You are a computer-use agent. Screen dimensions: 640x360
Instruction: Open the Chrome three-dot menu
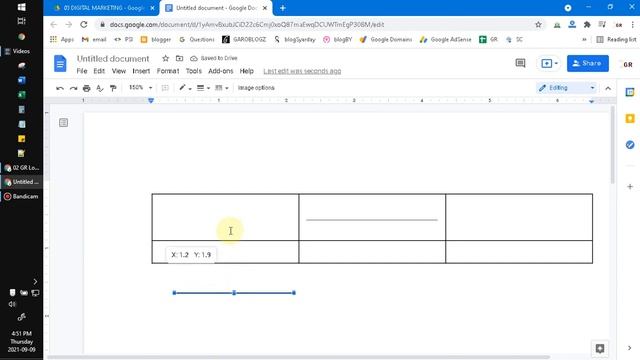coord(632,24)
